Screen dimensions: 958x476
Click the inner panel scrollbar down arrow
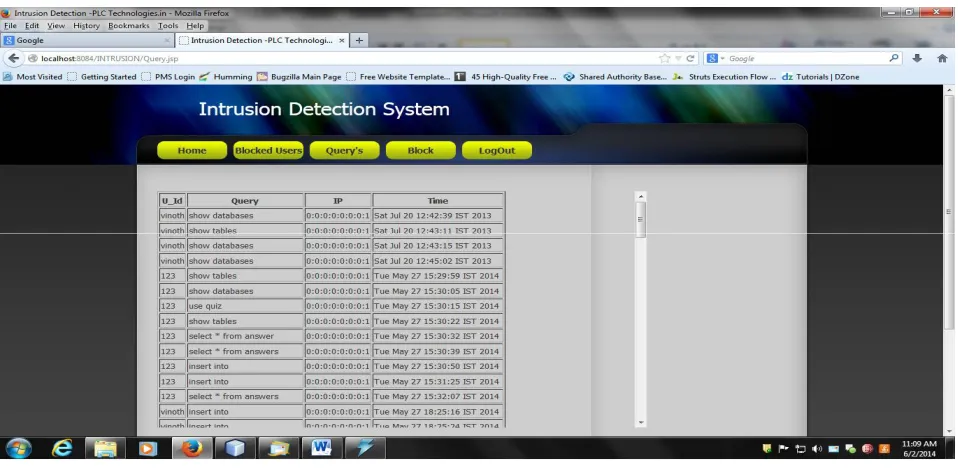(641, 422)
